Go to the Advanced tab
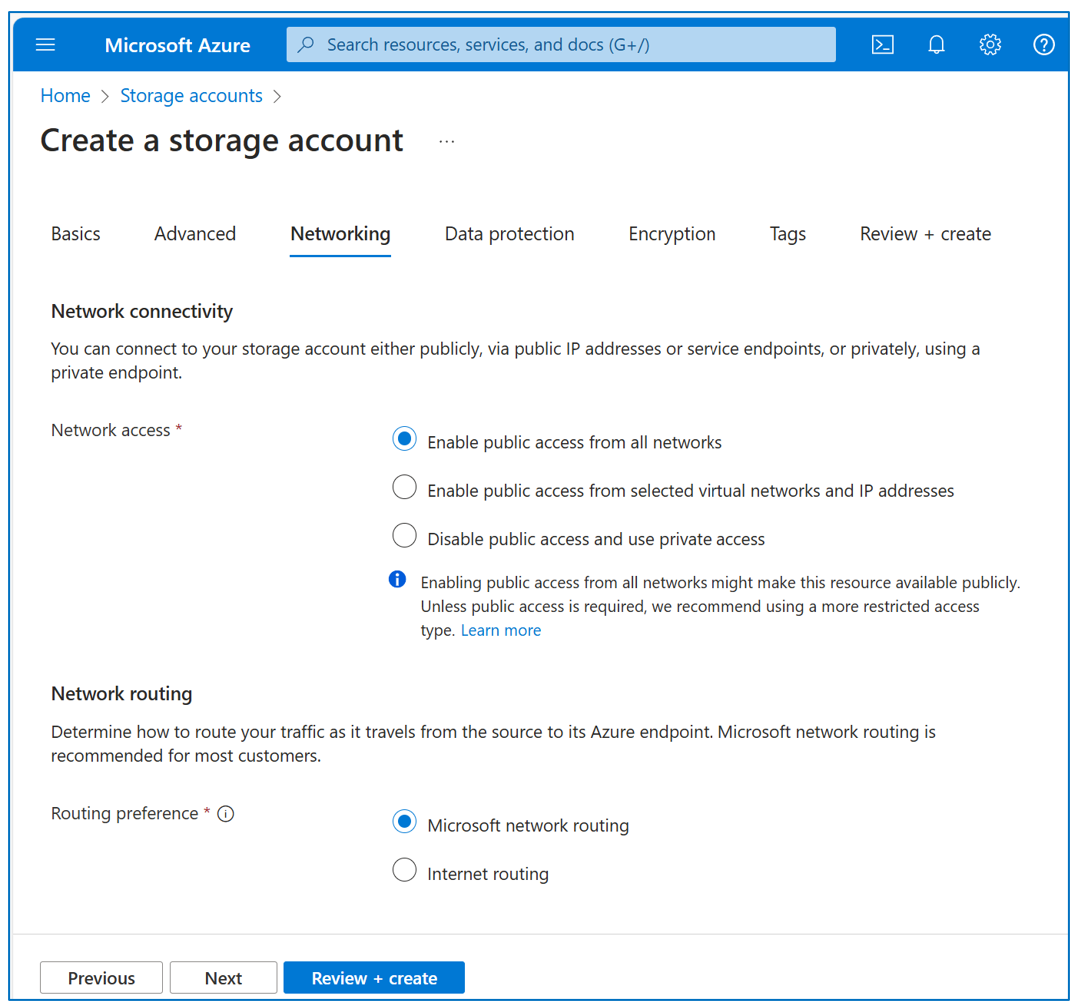1075x1006 pixels. pos(195,234)
